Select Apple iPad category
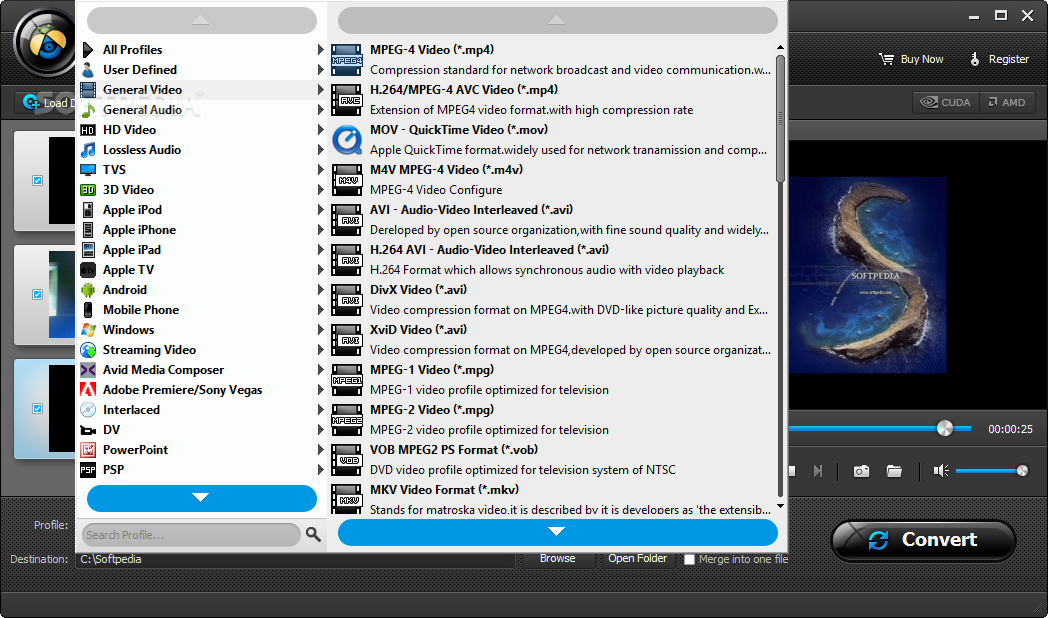Screen dimensions: 1048x618 point(202,250)
